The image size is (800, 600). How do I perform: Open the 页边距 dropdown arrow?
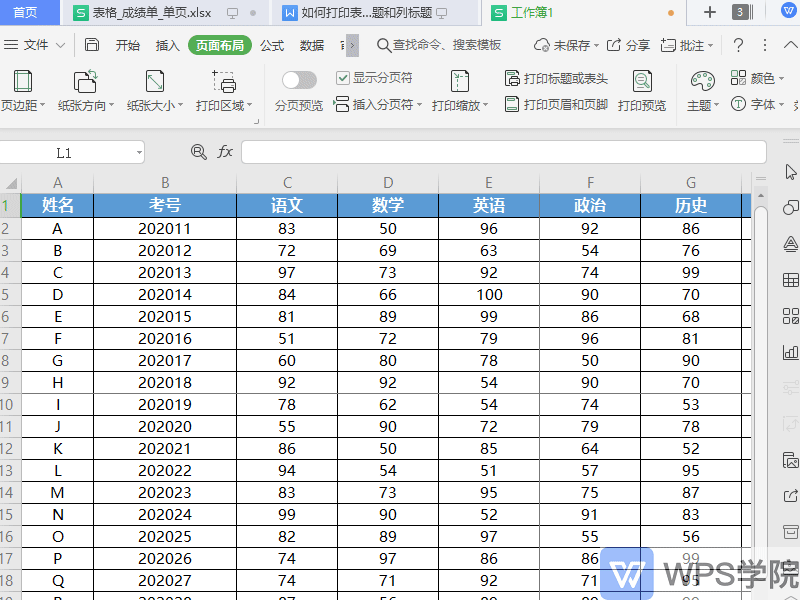pos(43,105)
